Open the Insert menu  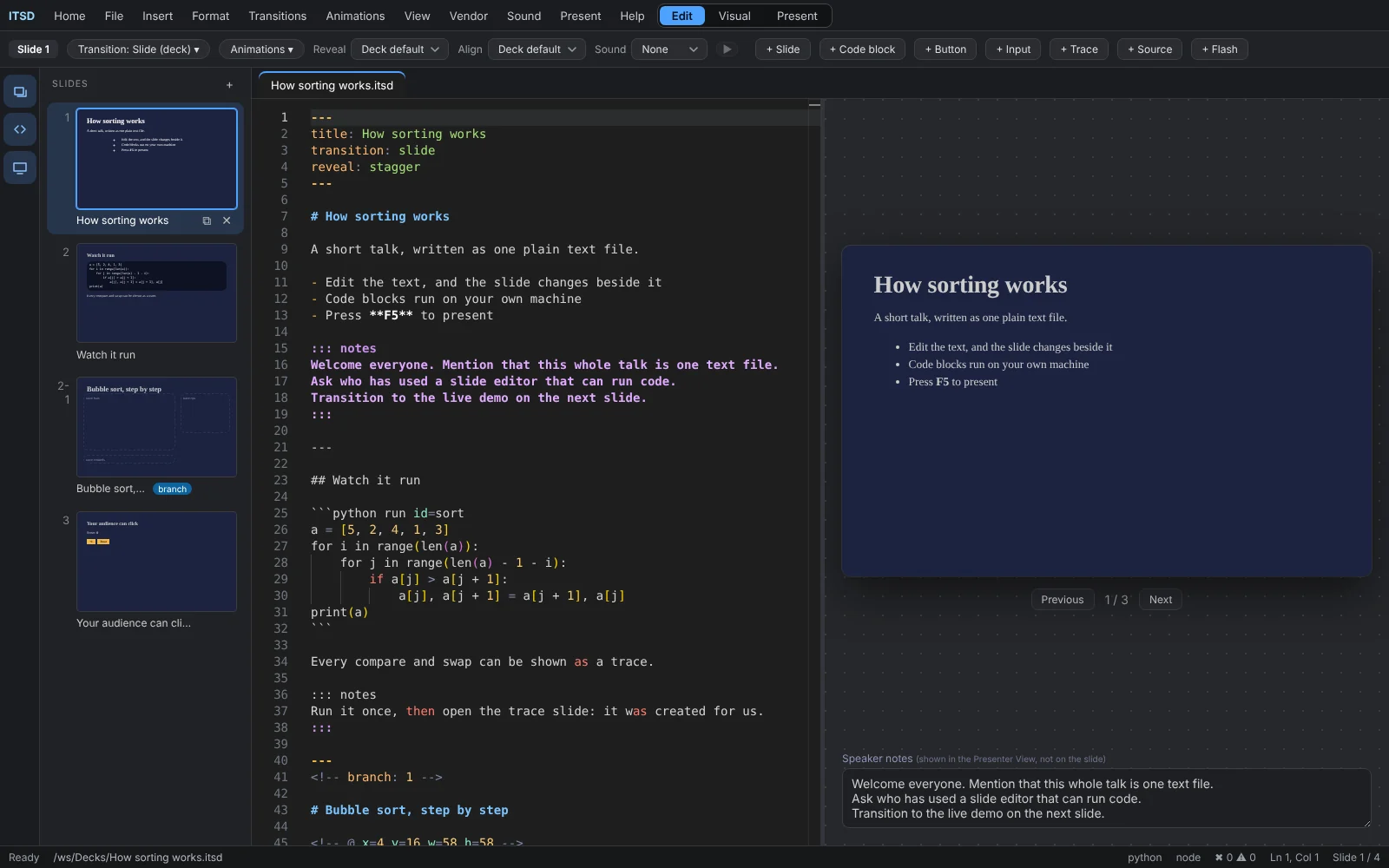pos(158,16)
